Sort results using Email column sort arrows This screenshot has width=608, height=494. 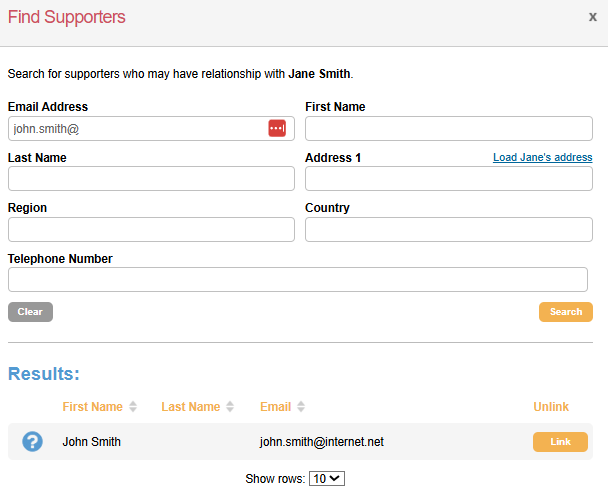[301, 407]
